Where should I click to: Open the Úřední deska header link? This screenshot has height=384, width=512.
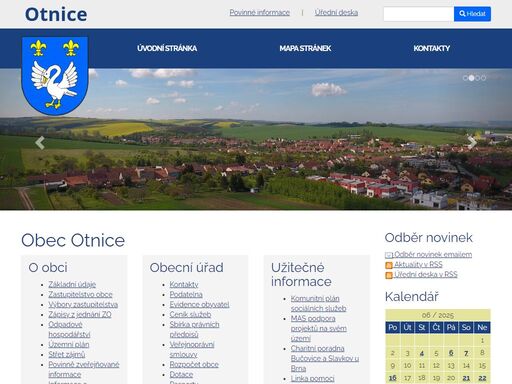click(x=336, y=13)
